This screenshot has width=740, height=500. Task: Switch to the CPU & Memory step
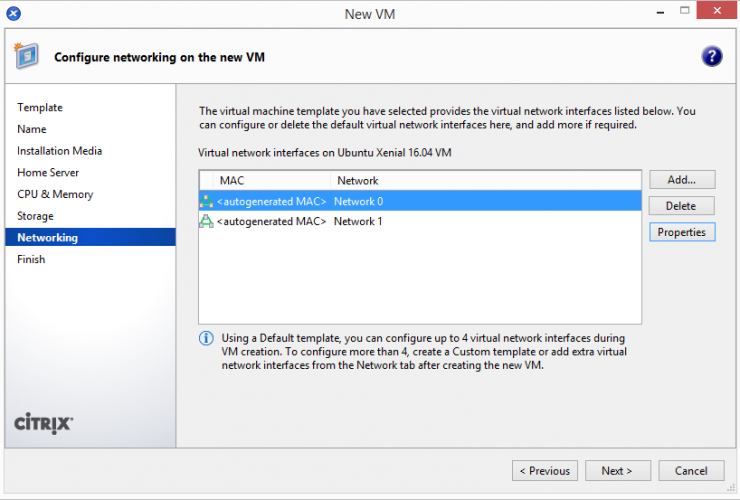[x=55, y=194]
